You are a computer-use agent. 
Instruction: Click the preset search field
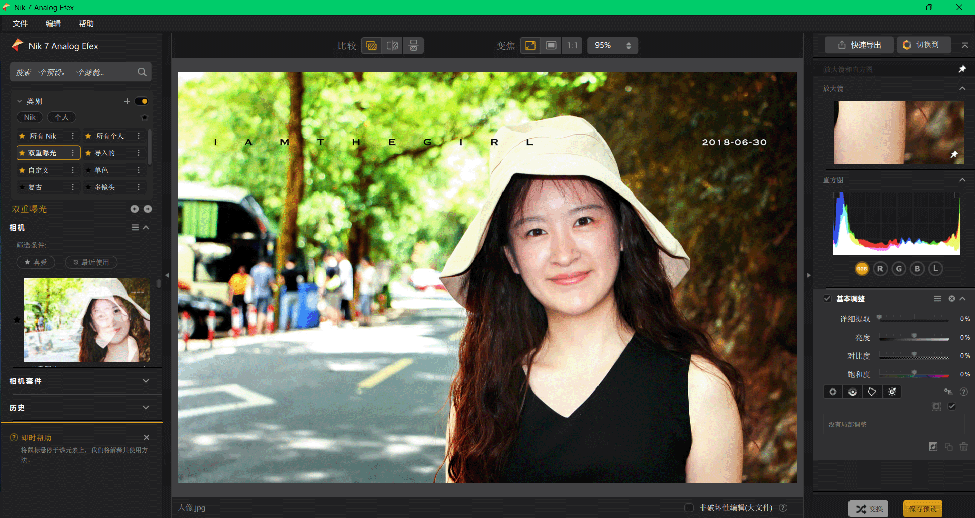81,72
